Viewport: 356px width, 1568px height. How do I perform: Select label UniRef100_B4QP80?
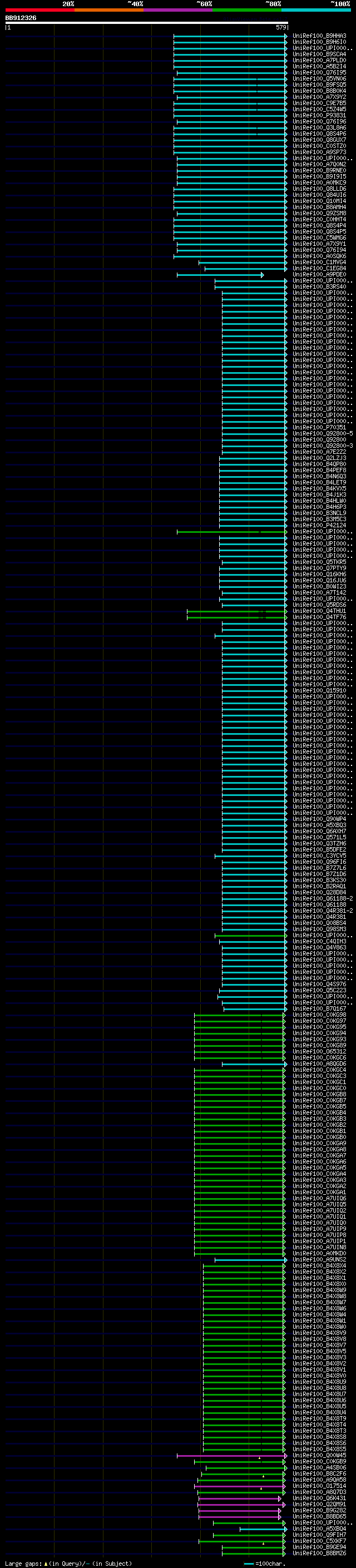[319, 464]
